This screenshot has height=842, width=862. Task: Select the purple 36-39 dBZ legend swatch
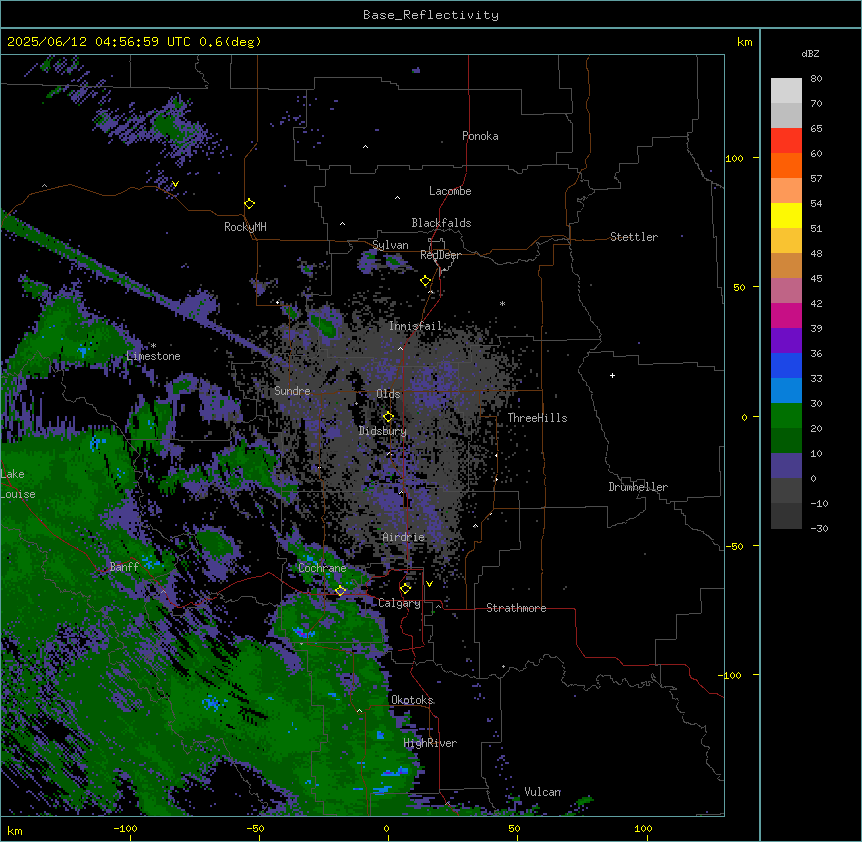point(786,341)
